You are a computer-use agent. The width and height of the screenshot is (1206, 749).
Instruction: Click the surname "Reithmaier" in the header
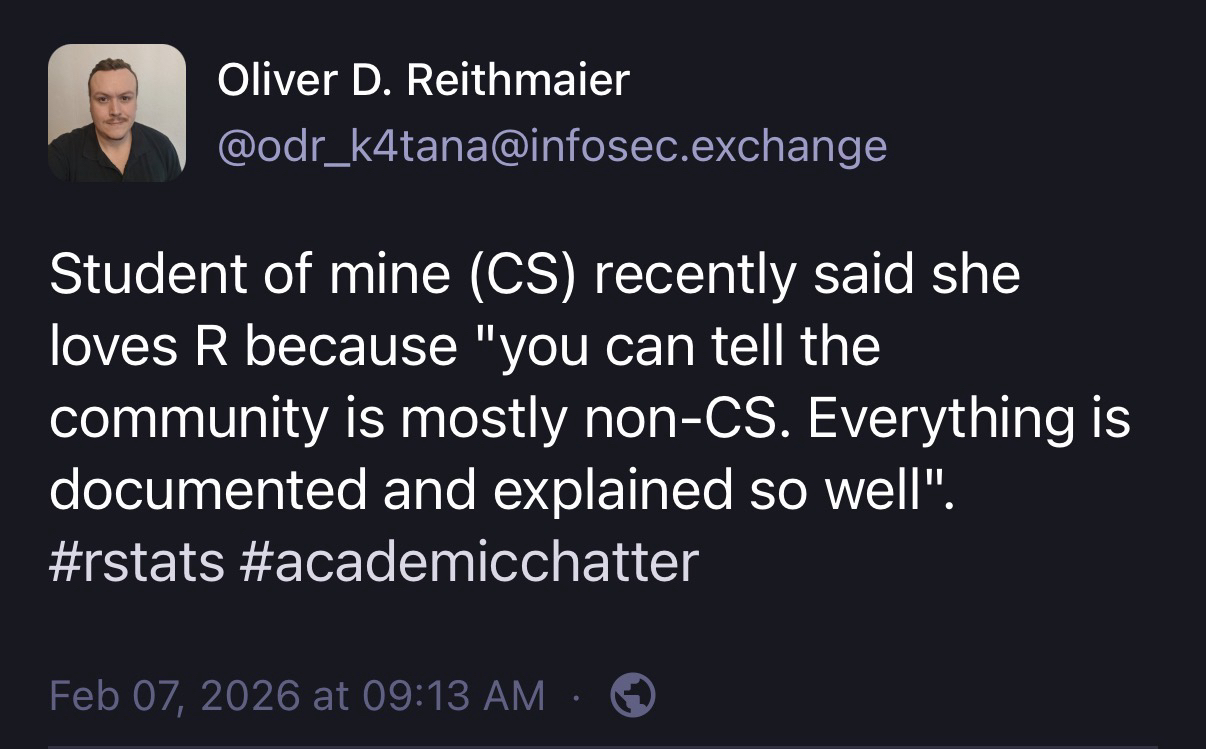tap(518, 80)
